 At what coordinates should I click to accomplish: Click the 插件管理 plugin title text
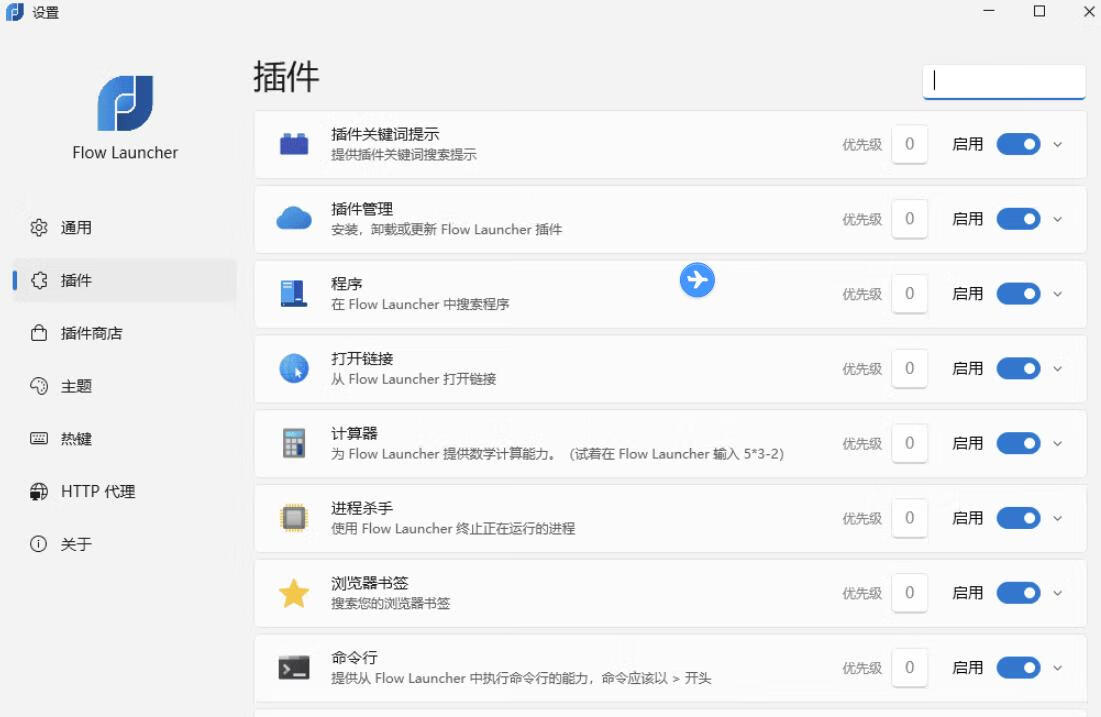click(x=362, y=209)
